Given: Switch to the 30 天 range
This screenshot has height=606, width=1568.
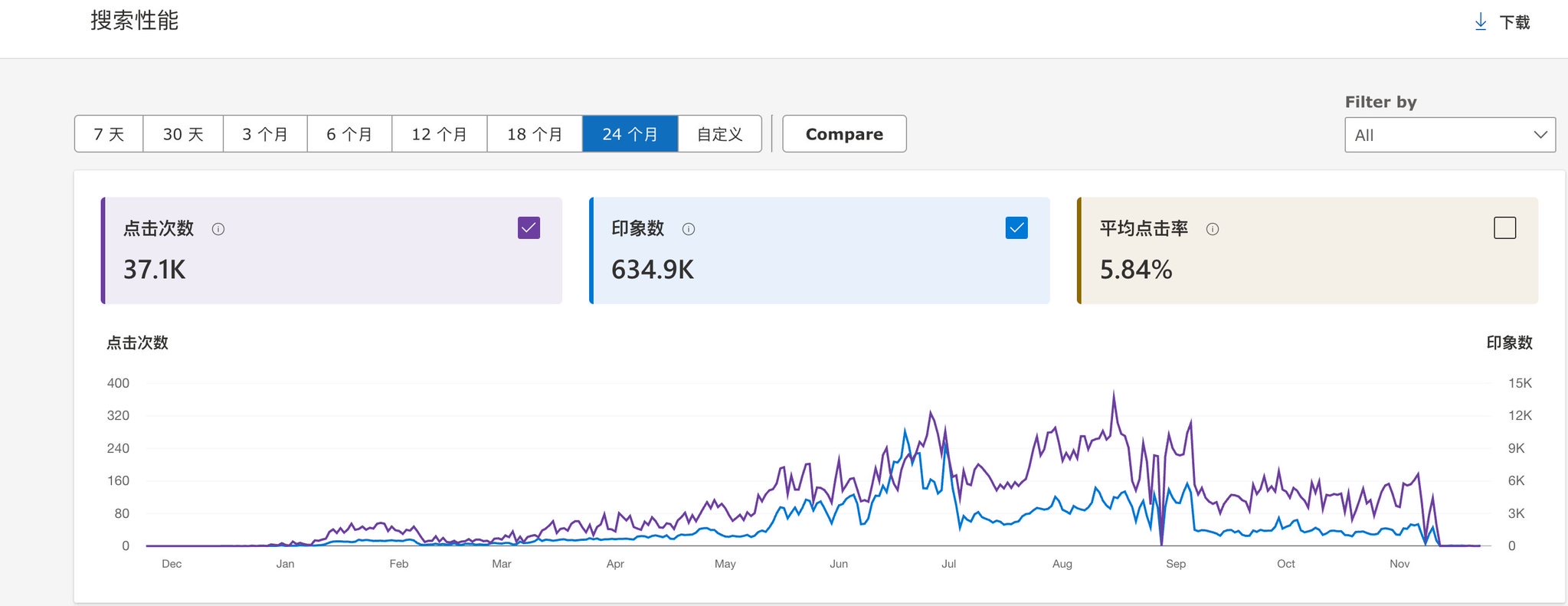Looking at the screenshot, I should coord(183,134).
